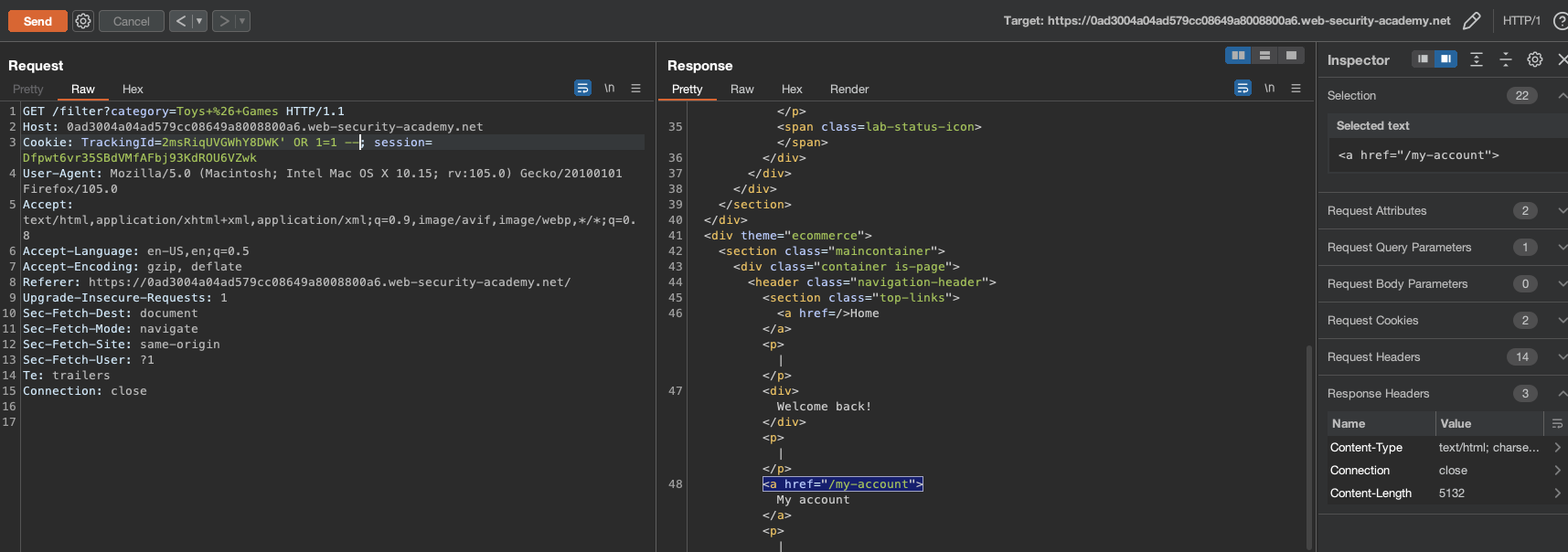Image resolution: width=1568 pixels, height=552 pixels.
Task: Open the Response pane hamburger menu
Action: click(x=1296, y=89)
